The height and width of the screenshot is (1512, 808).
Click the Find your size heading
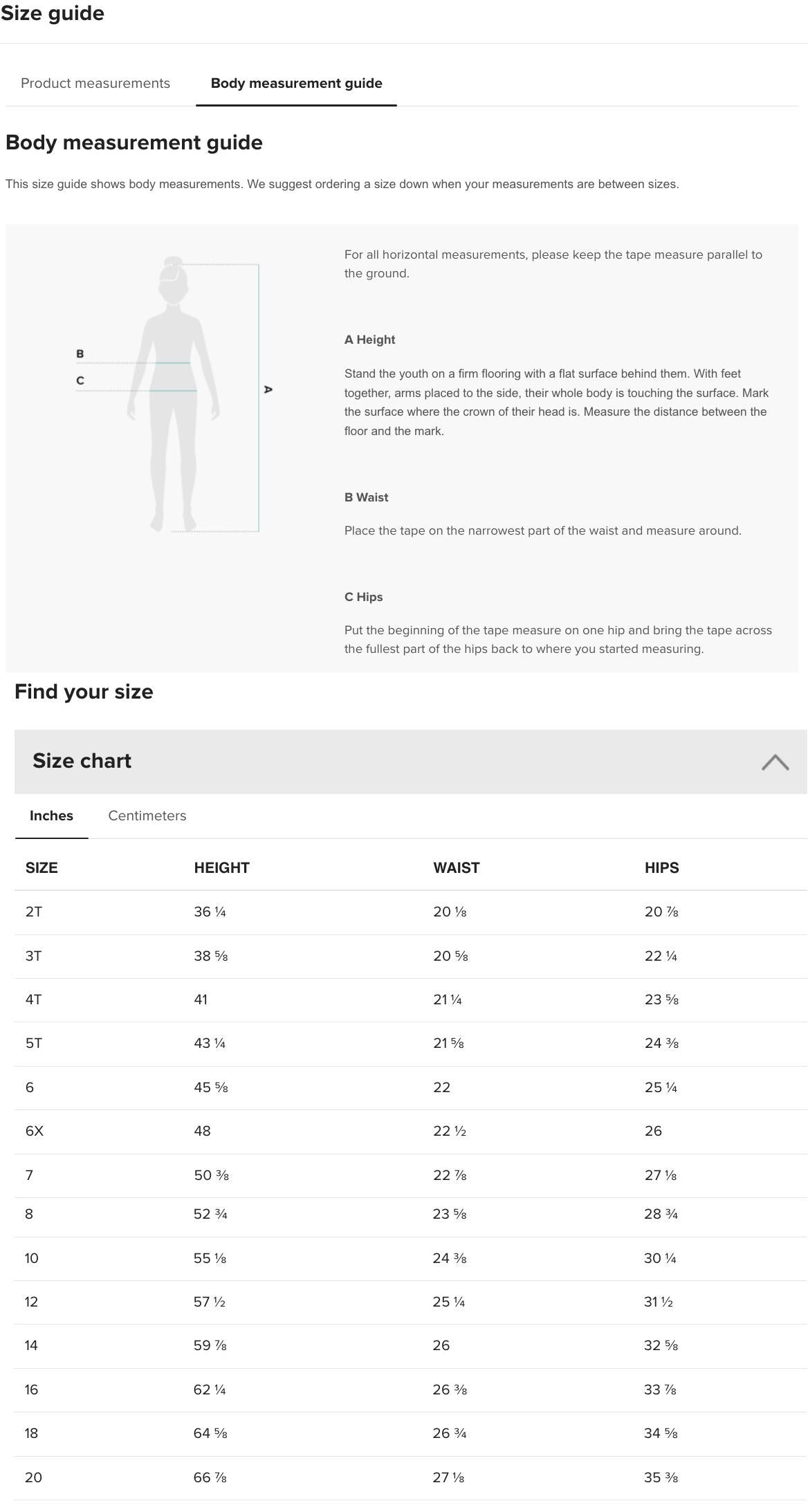click(84, 690)
